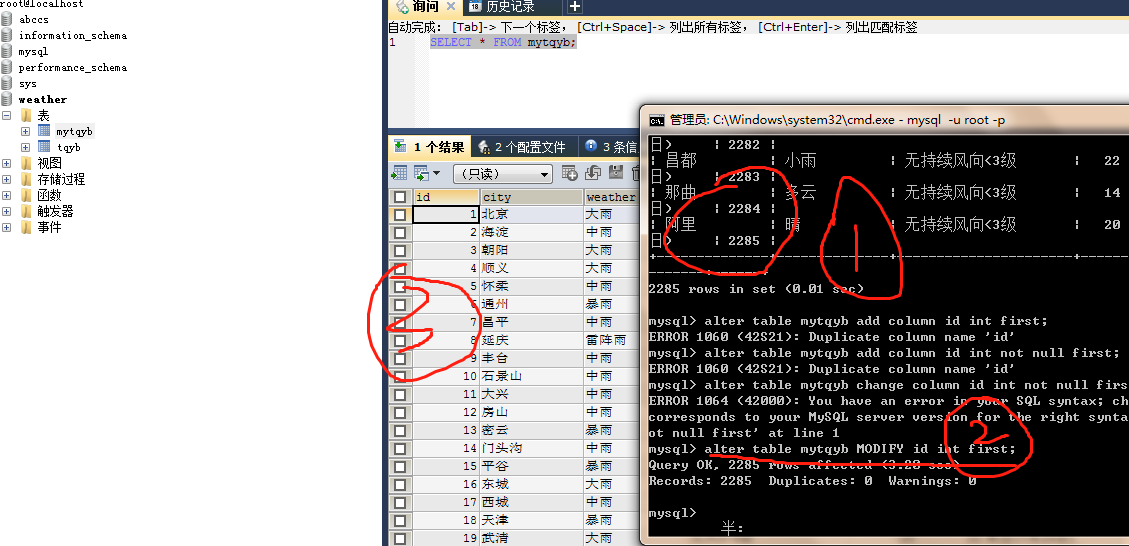Open the 1 个结果 result tab
Viewport: 1129px width, 546px height.
point(430,147)
